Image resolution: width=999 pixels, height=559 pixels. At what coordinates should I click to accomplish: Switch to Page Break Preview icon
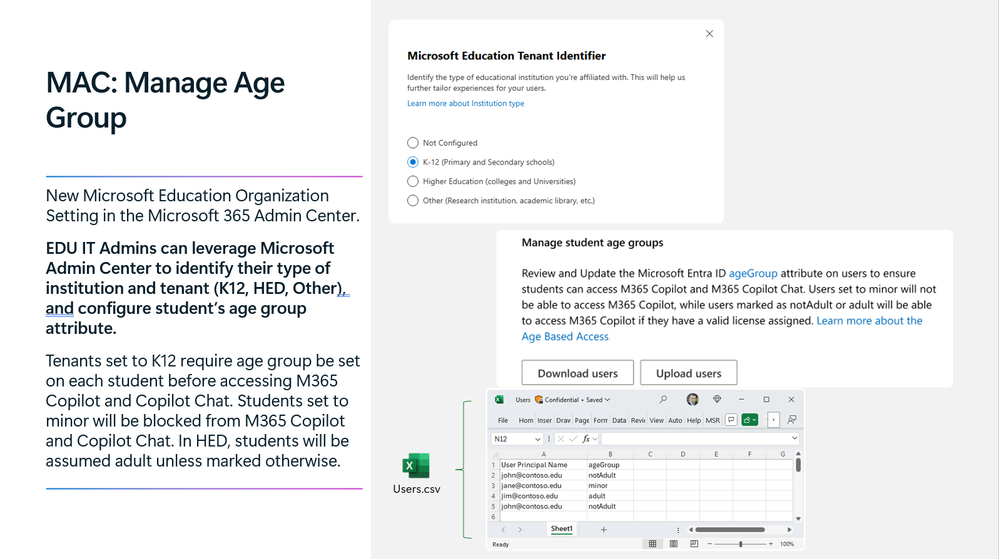[694, 544]
